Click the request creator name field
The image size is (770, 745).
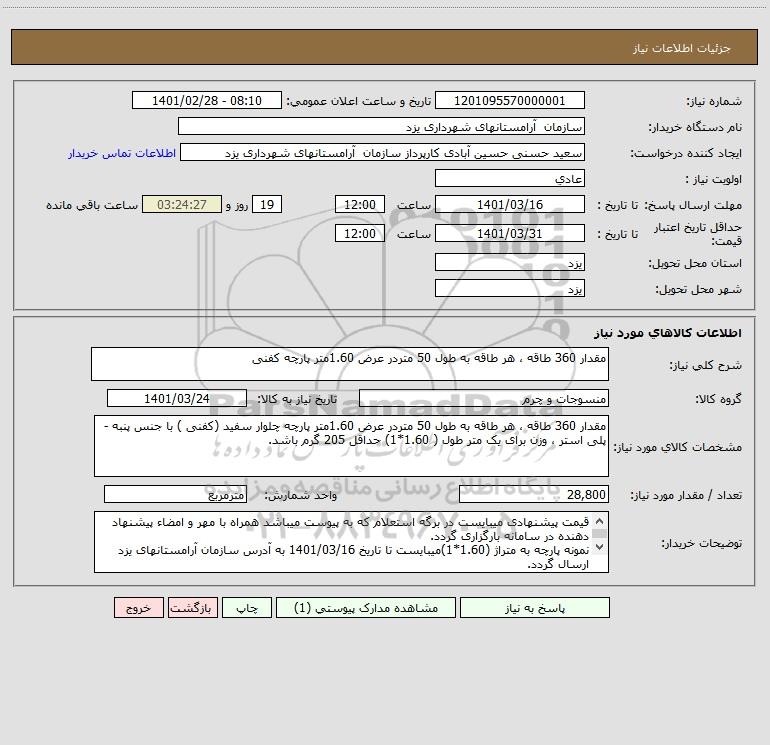pyautogui.click(x=383, y=152)
